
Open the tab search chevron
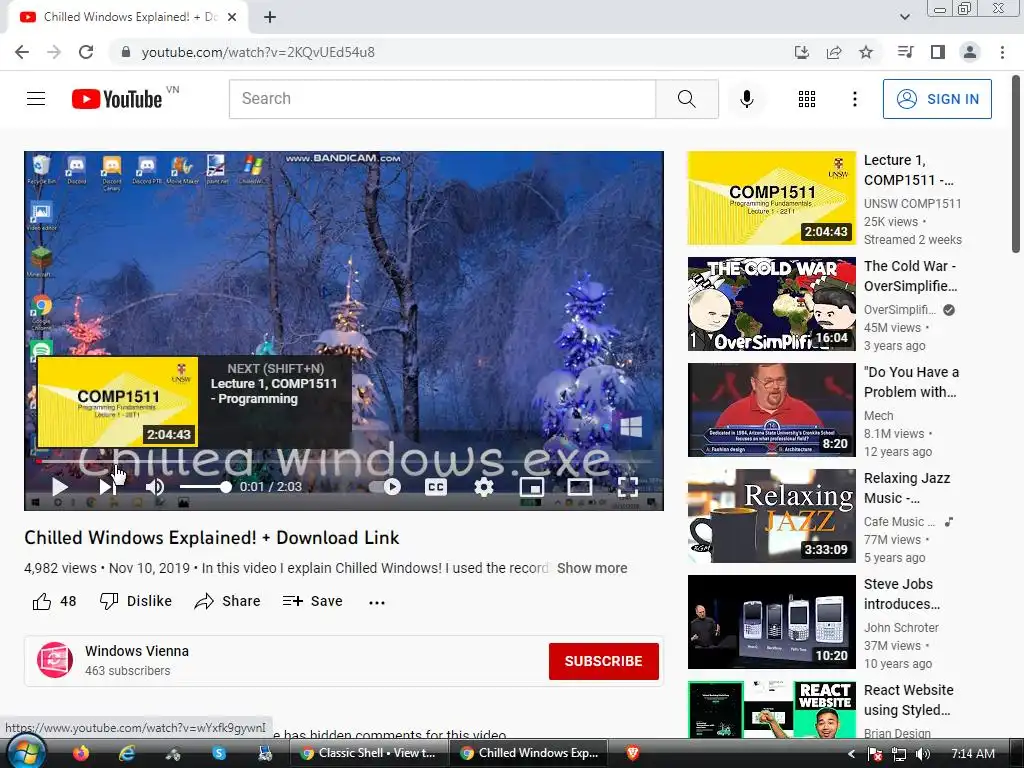(904, 17)
